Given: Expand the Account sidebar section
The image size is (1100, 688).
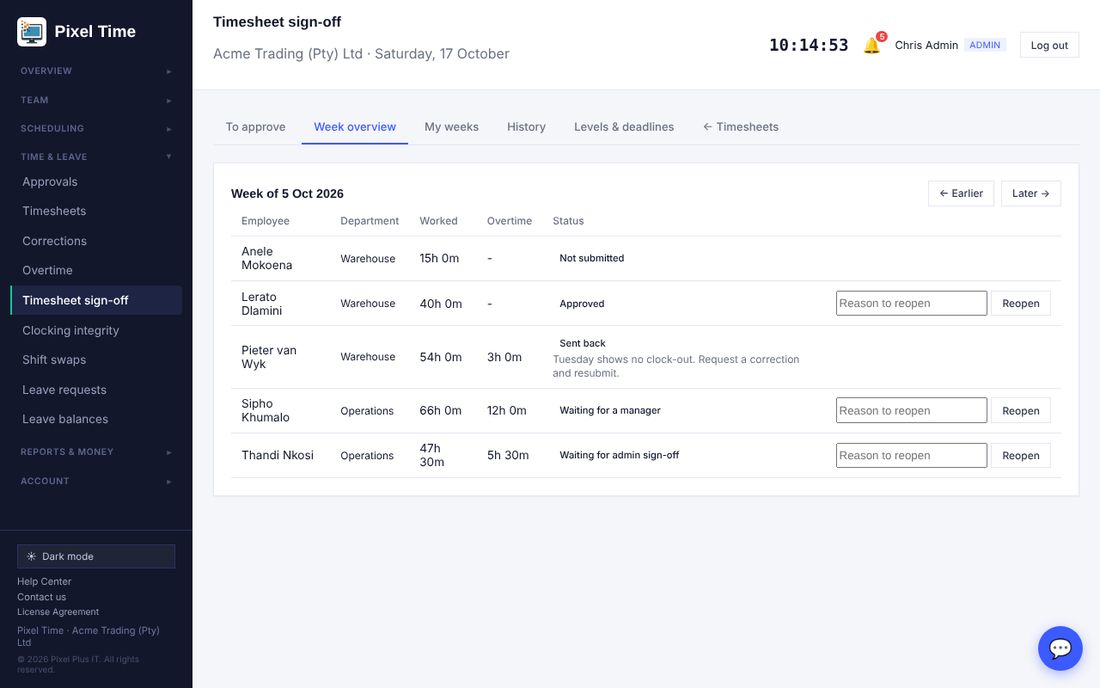Looking at the screenshot, I should click(96, 481).
